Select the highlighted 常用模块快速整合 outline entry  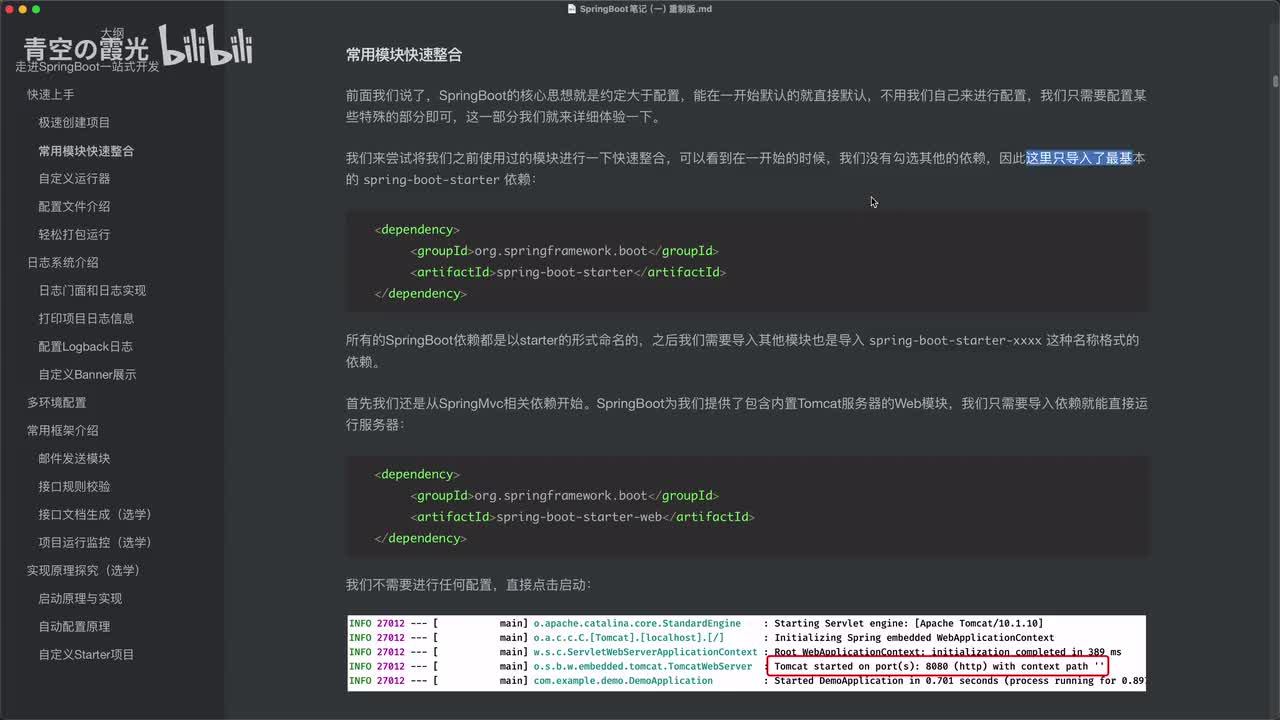[86, 151]
